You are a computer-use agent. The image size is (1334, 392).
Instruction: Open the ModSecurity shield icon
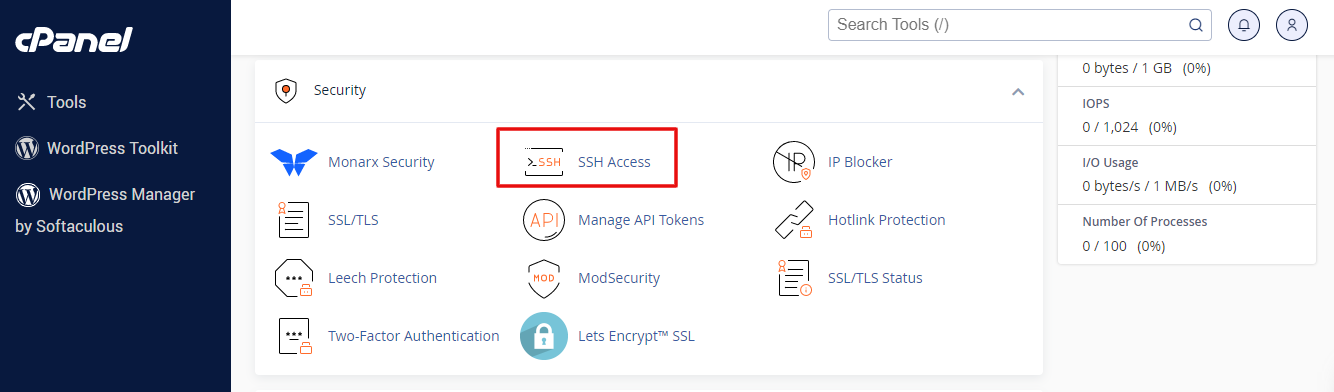tap(544, 278)
